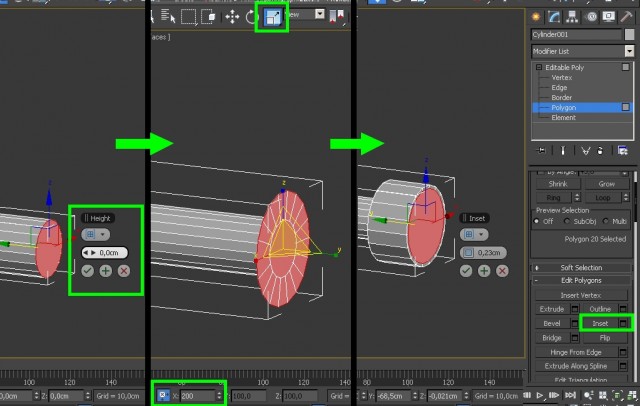Click the Extrude Along Spline button
This screenshot has width=640, height=406.
pos(576,366)
